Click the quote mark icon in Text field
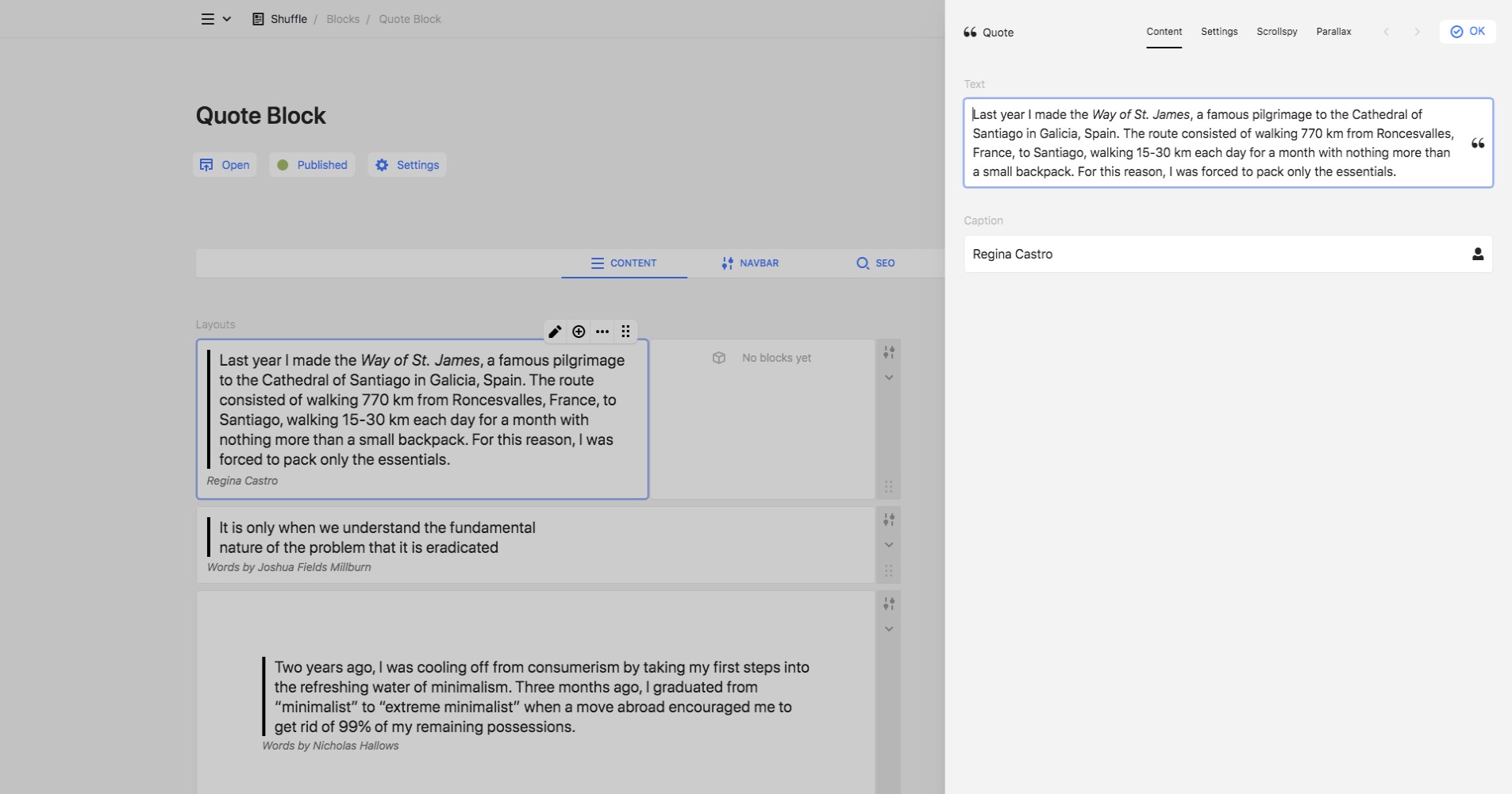Screen dimensions: 1512x794 [x=1477, y=144]
